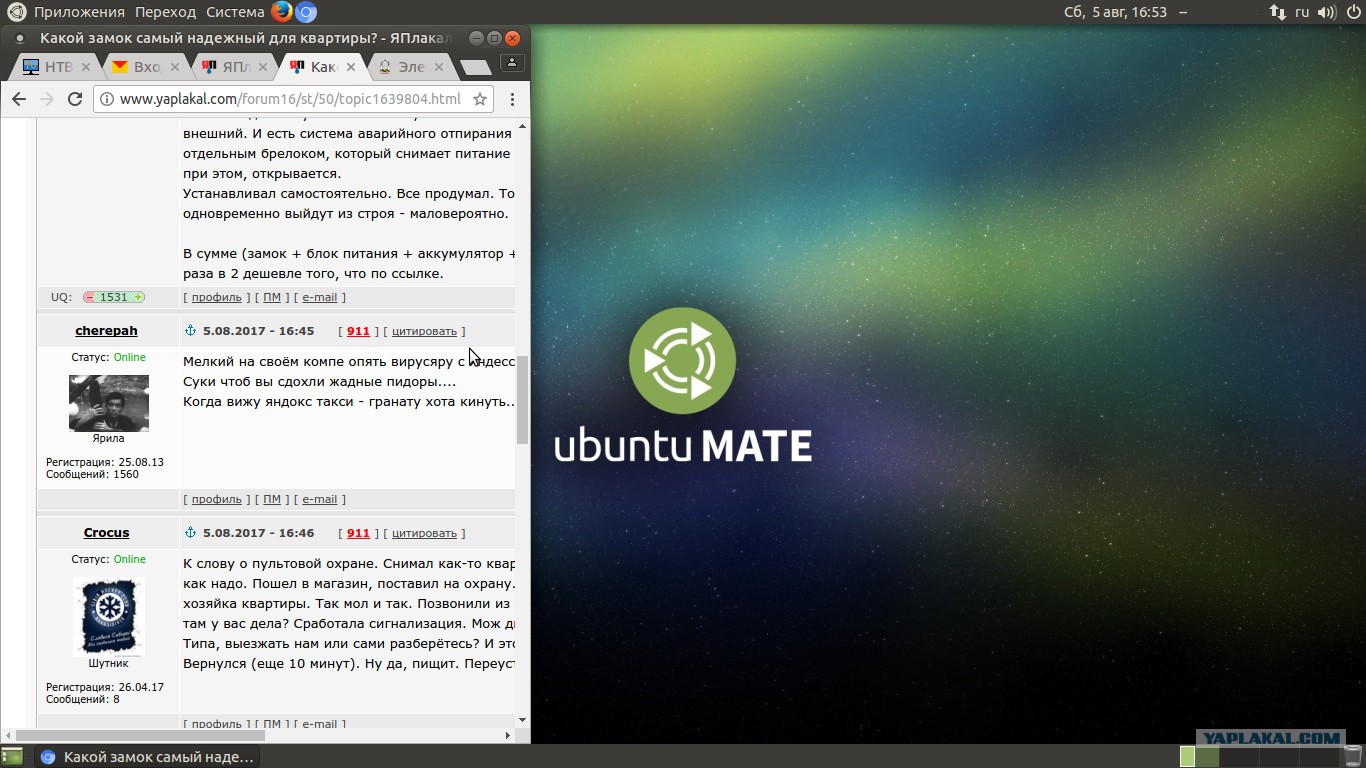Open the window menu icon in title bar
1366x768 pixels.
tap(19, 38)
